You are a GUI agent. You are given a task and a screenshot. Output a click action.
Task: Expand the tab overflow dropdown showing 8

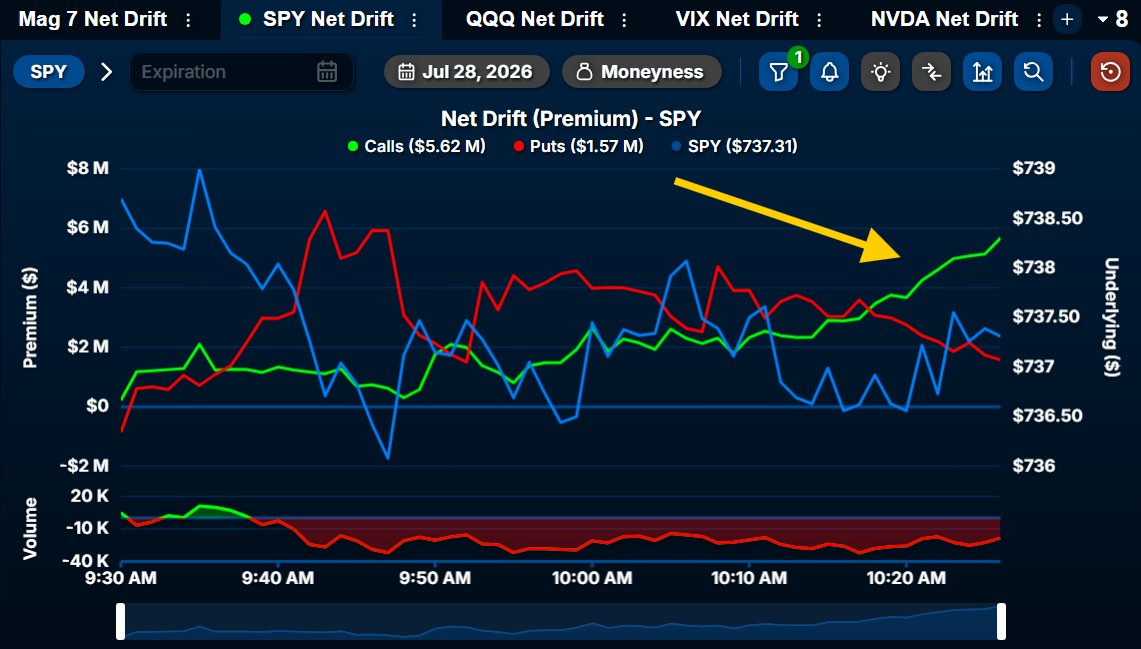pyautogui.click(x=1113, y=20)
